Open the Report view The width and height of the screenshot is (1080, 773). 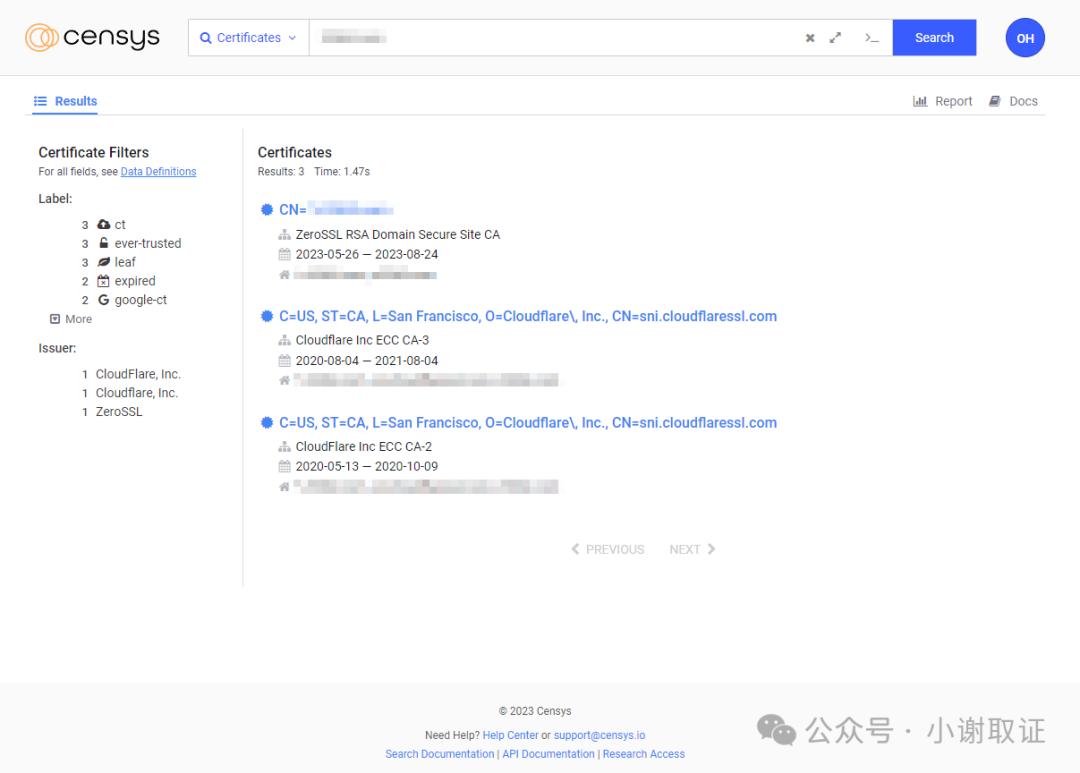click(942, 101)
